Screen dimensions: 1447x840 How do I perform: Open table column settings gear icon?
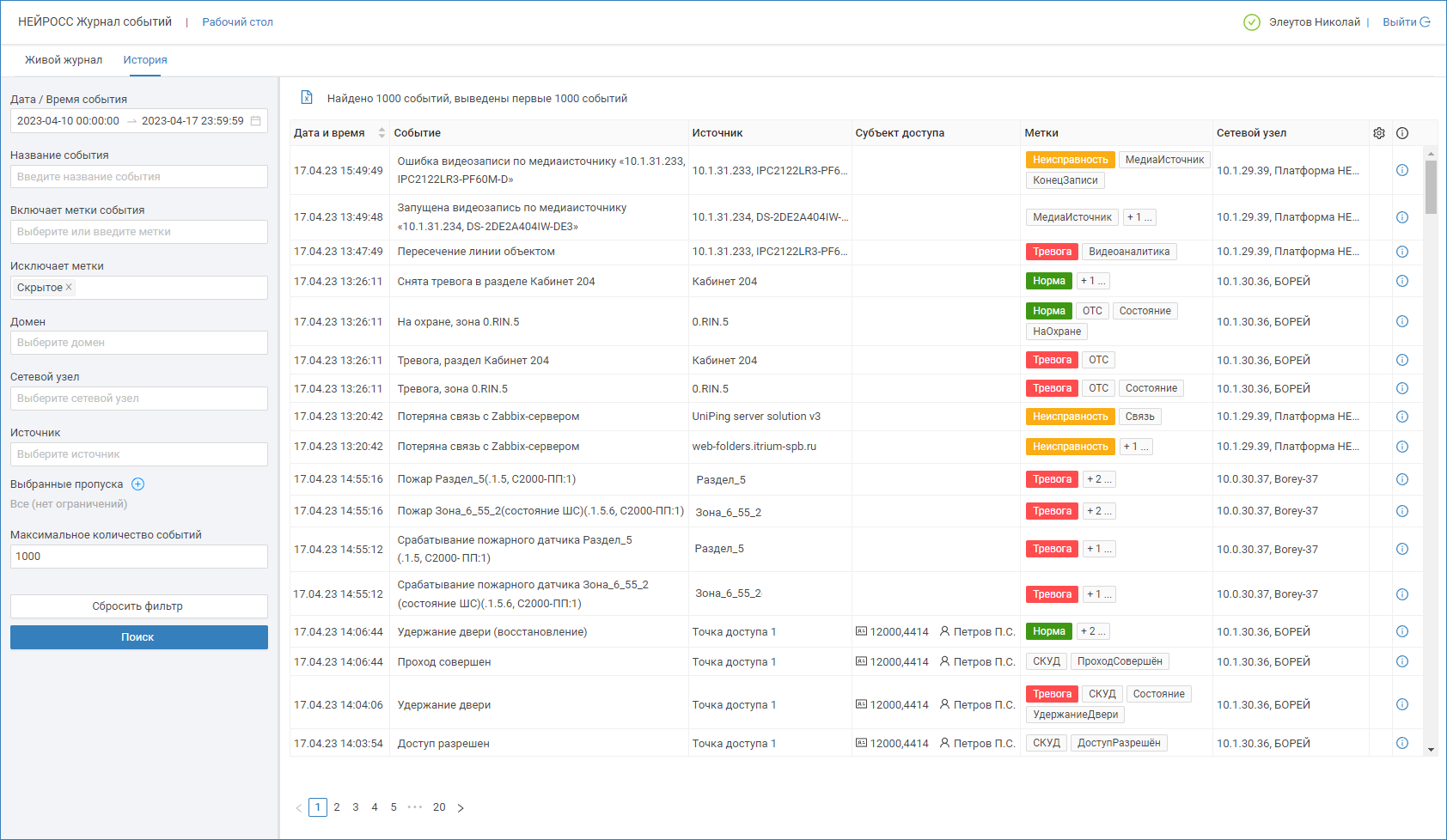click(x=1379, y=133)
